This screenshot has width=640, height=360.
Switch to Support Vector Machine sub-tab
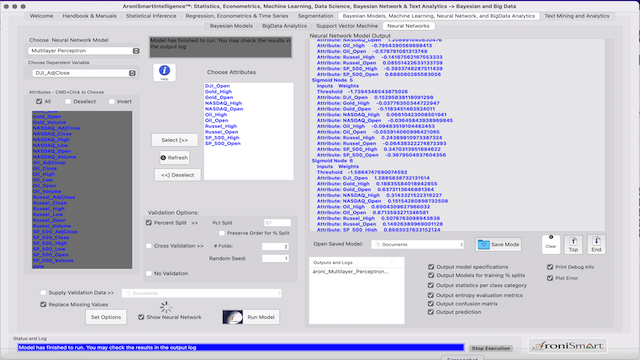(347, 26)
